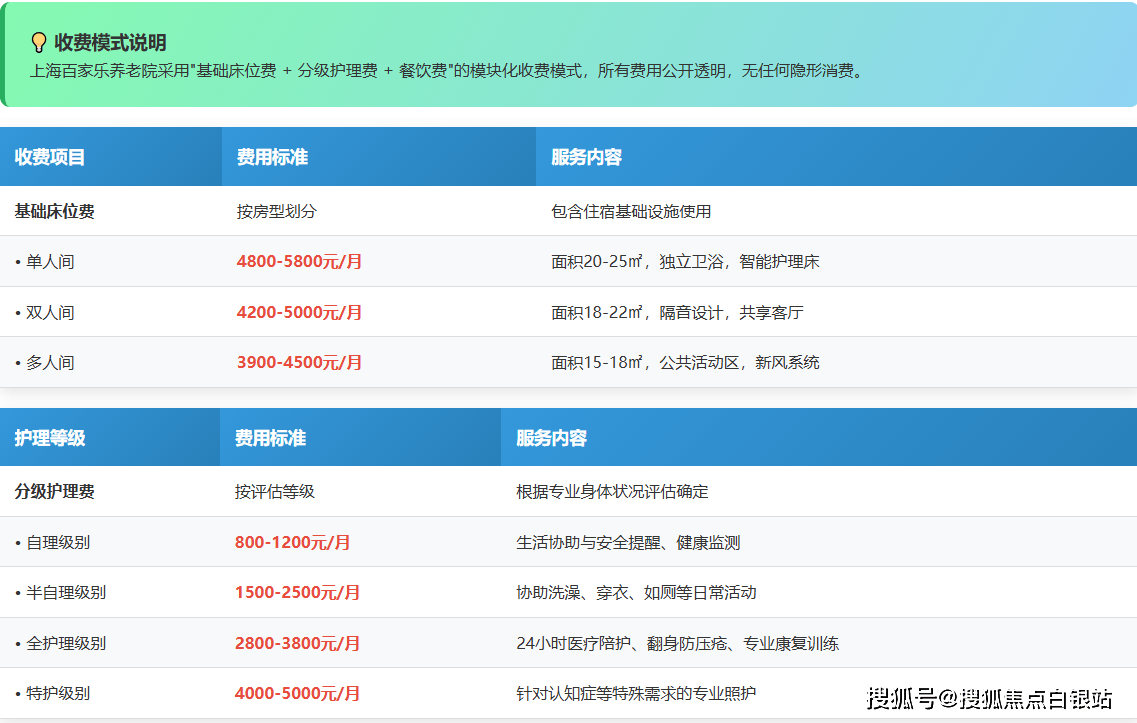This screenshot has height=723, width=1137.
Task: Select the 护理等级 column header
Action: click(50, 438)
